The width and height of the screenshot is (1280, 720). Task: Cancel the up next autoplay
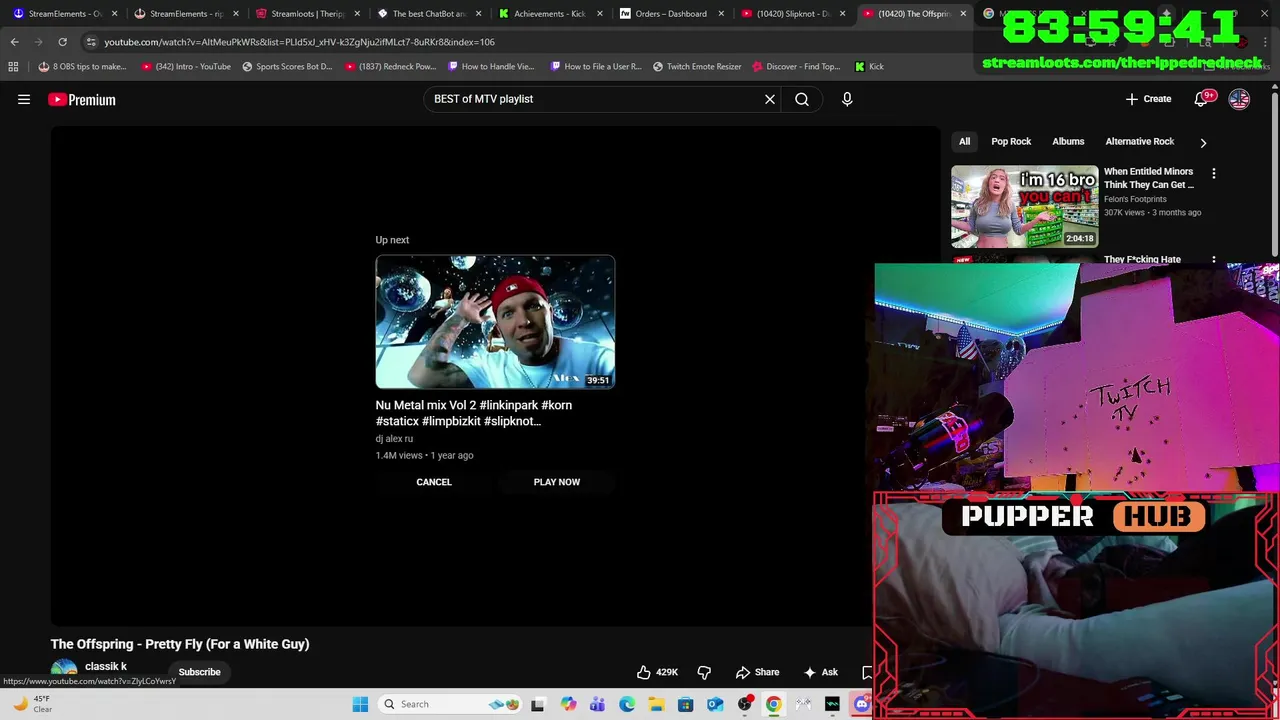pyautogui.click(x=434, y=482)
